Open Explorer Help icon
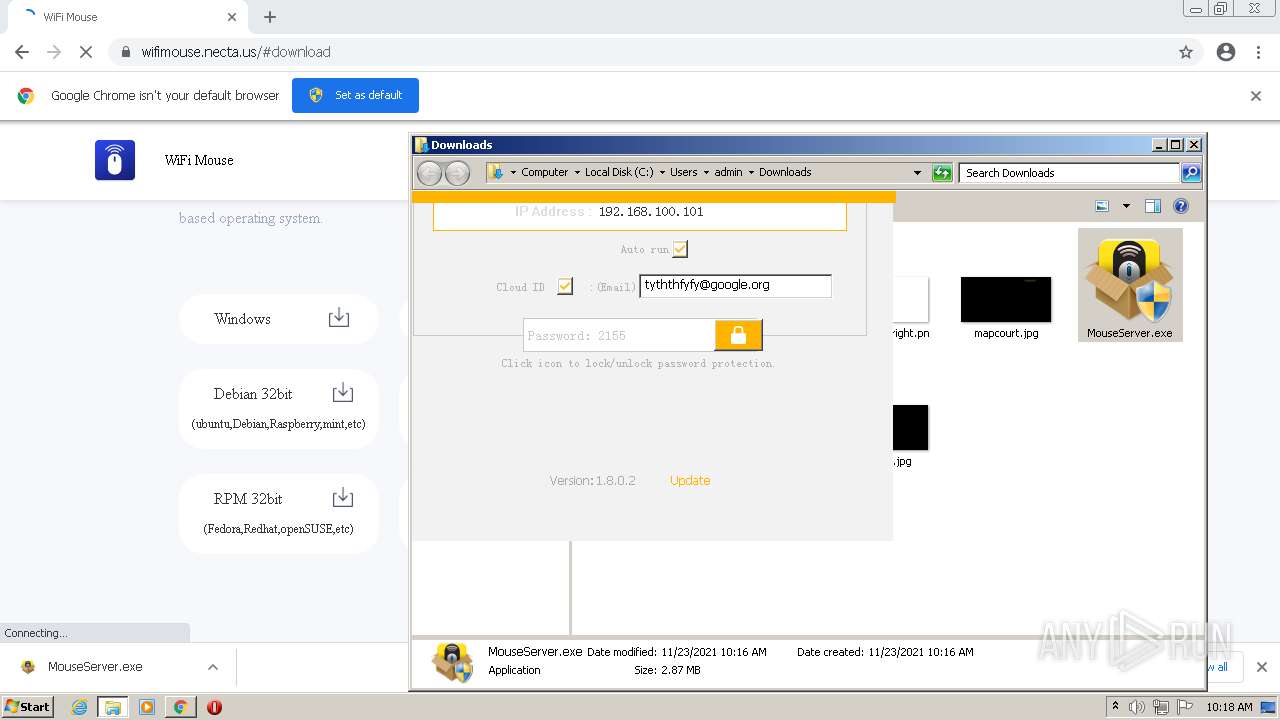1280x720 pixels. click(x=1181, y=206)
